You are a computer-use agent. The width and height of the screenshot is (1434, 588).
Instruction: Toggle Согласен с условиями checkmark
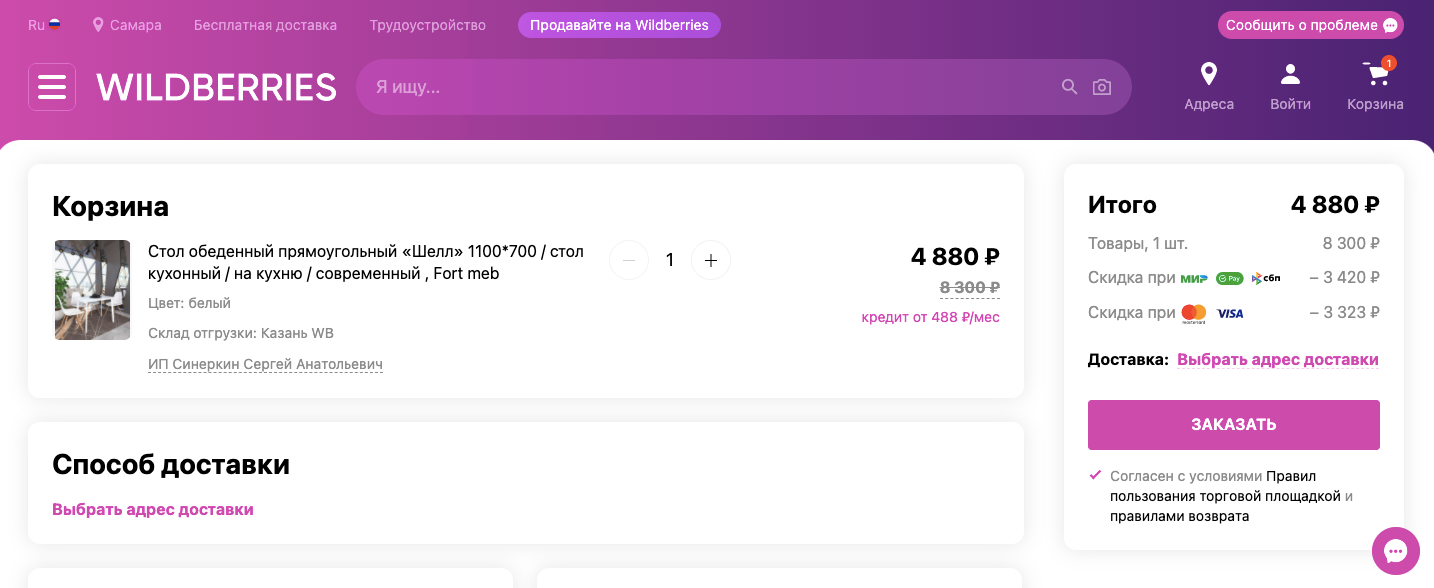click(1095, 475)
